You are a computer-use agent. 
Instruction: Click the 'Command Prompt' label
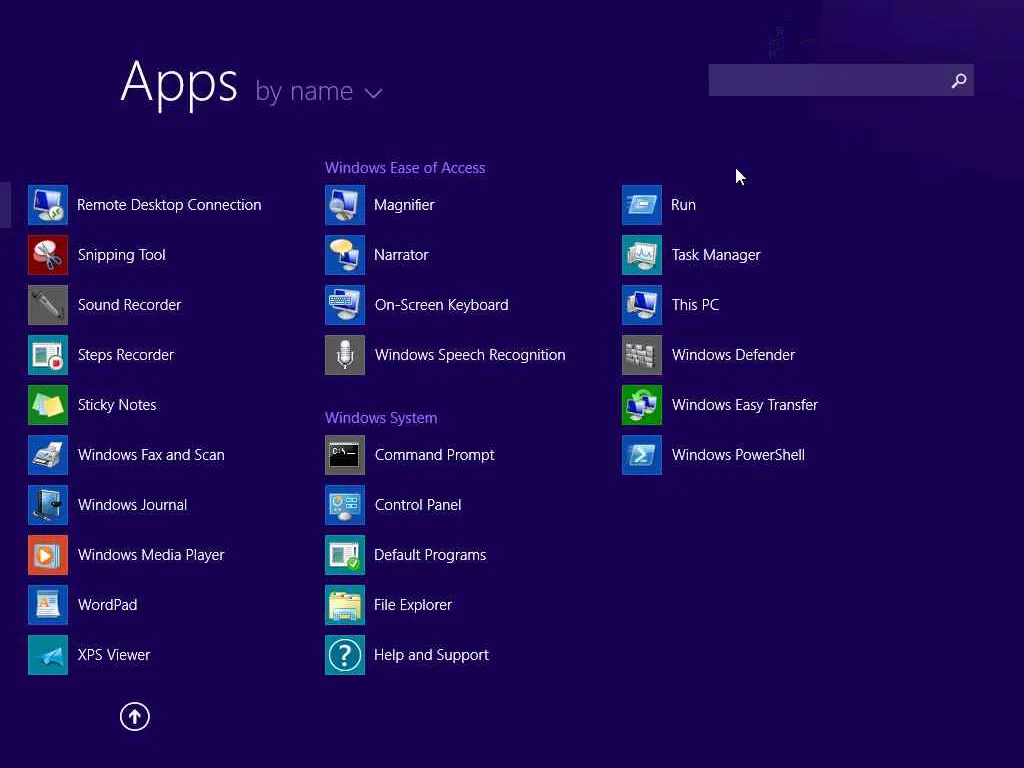(434, 455)
